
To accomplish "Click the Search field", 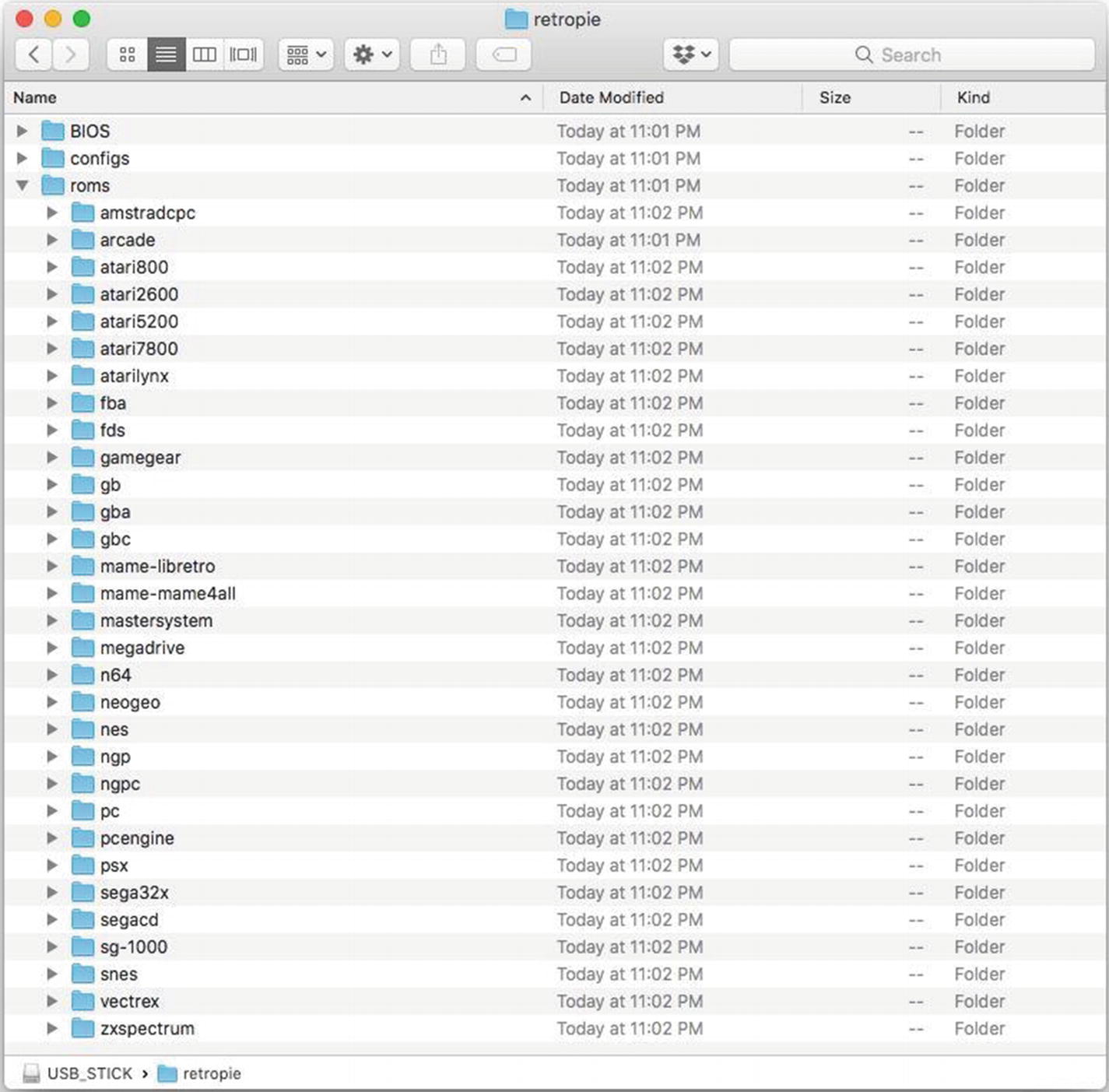I will click(912, 54).
